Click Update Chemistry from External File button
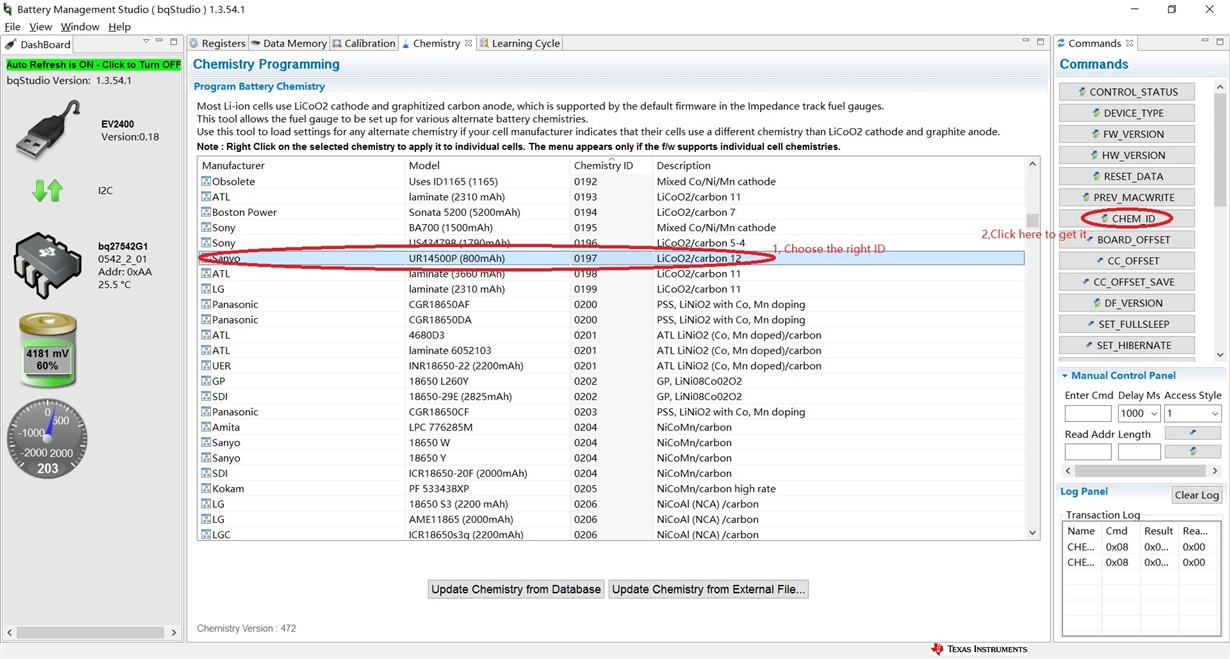The height and width of the screenshot is (659, 1230). pos(708,589)
